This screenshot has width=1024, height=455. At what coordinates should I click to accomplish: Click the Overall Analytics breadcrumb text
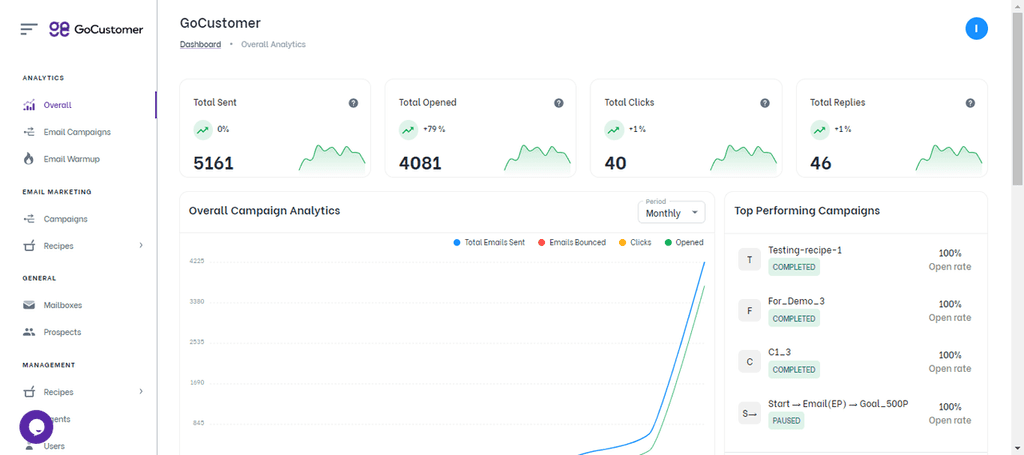[273, 44]
